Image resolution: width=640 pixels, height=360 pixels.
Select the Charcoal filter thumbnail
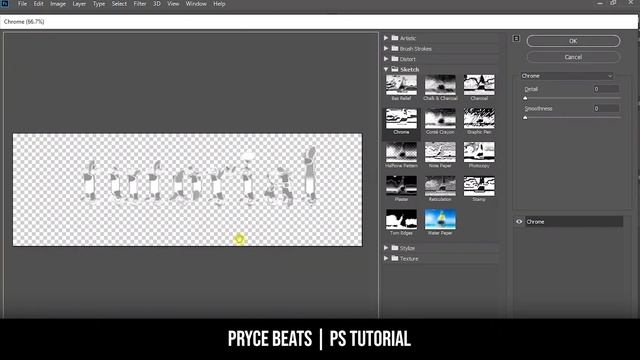tap(479, 85)
